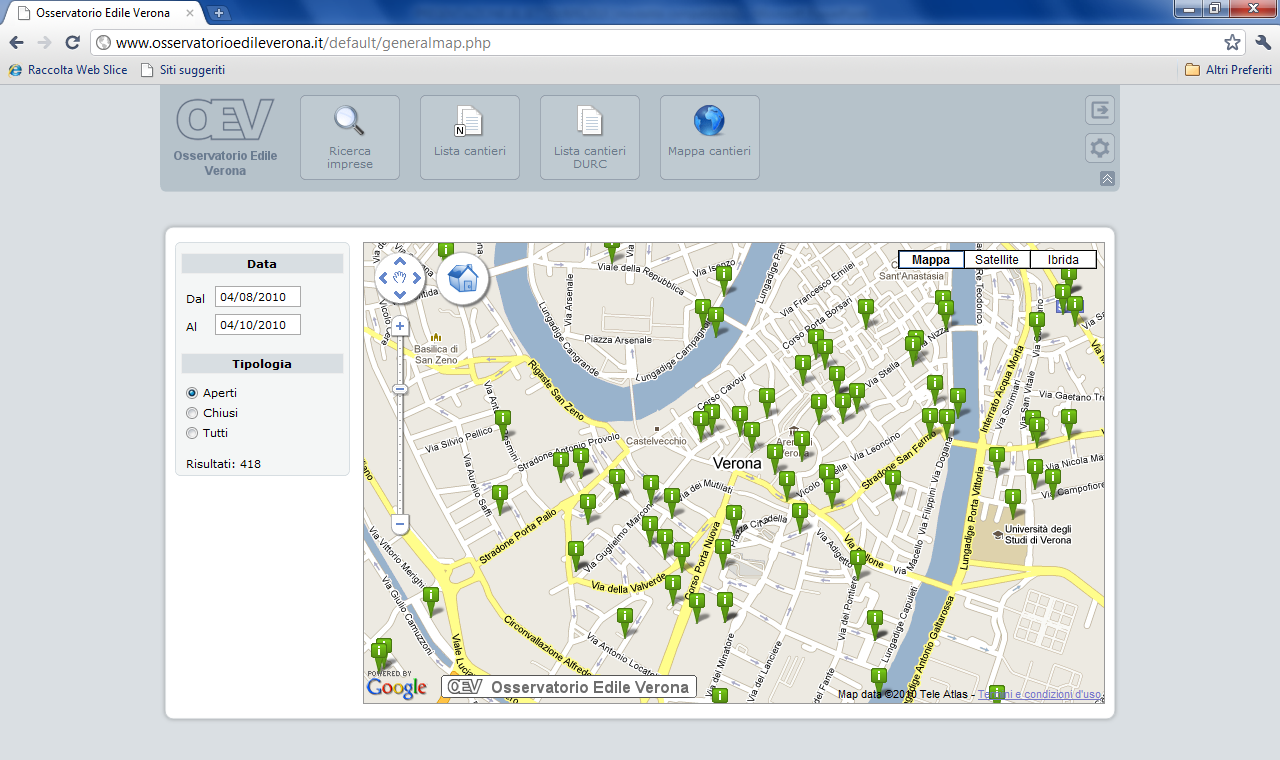The width and height of the screenshot is (1280, 760).
Task: Select the Aperti radio option
Action: pos(192,393)
